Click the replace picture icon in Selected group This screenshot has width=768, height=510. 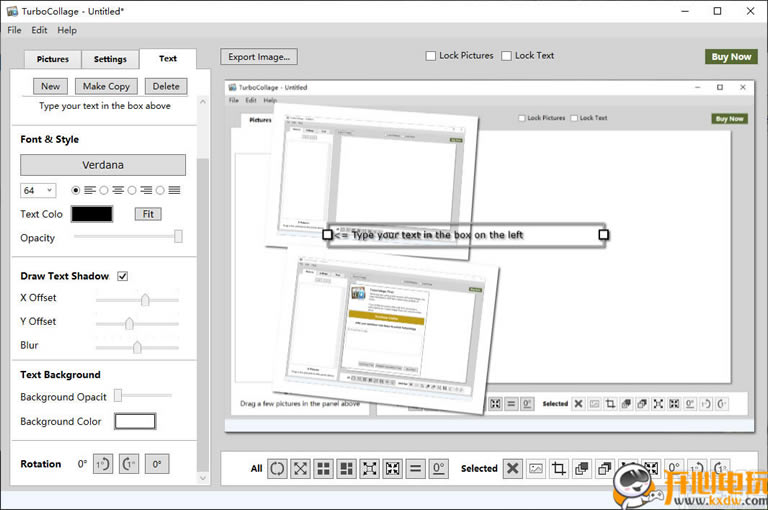536,468
